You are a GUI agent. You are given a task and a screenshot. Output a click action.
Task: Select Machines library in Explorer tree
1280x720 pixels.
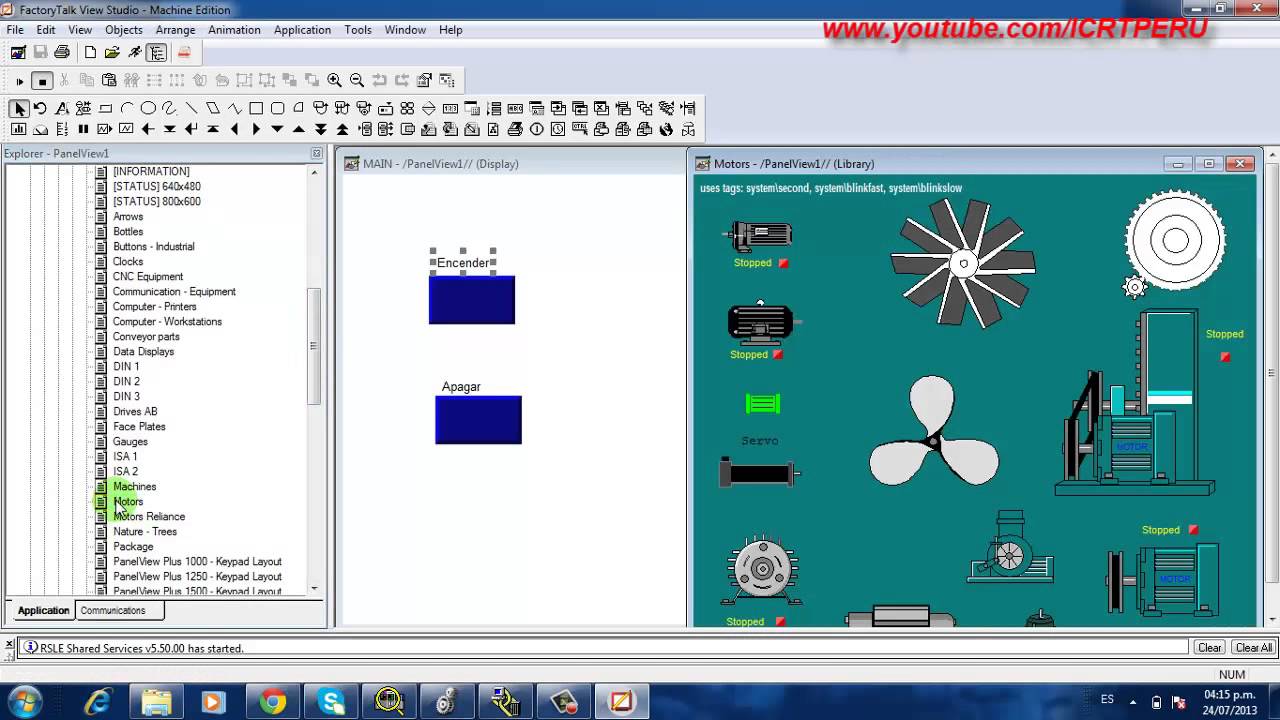pyautogui.click(x=134, y=486)
